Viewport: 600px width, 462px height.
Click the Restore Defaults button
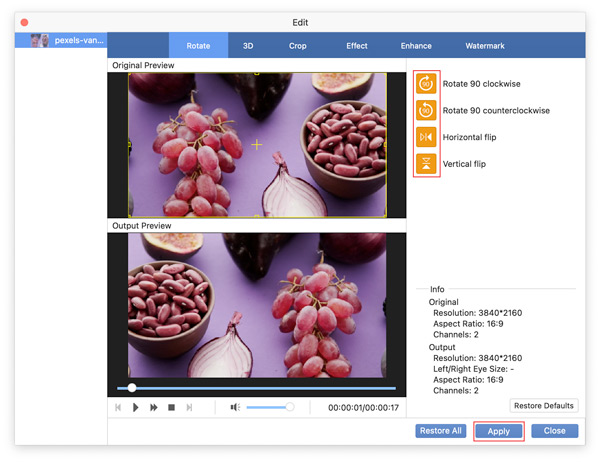tap(545, 406)
